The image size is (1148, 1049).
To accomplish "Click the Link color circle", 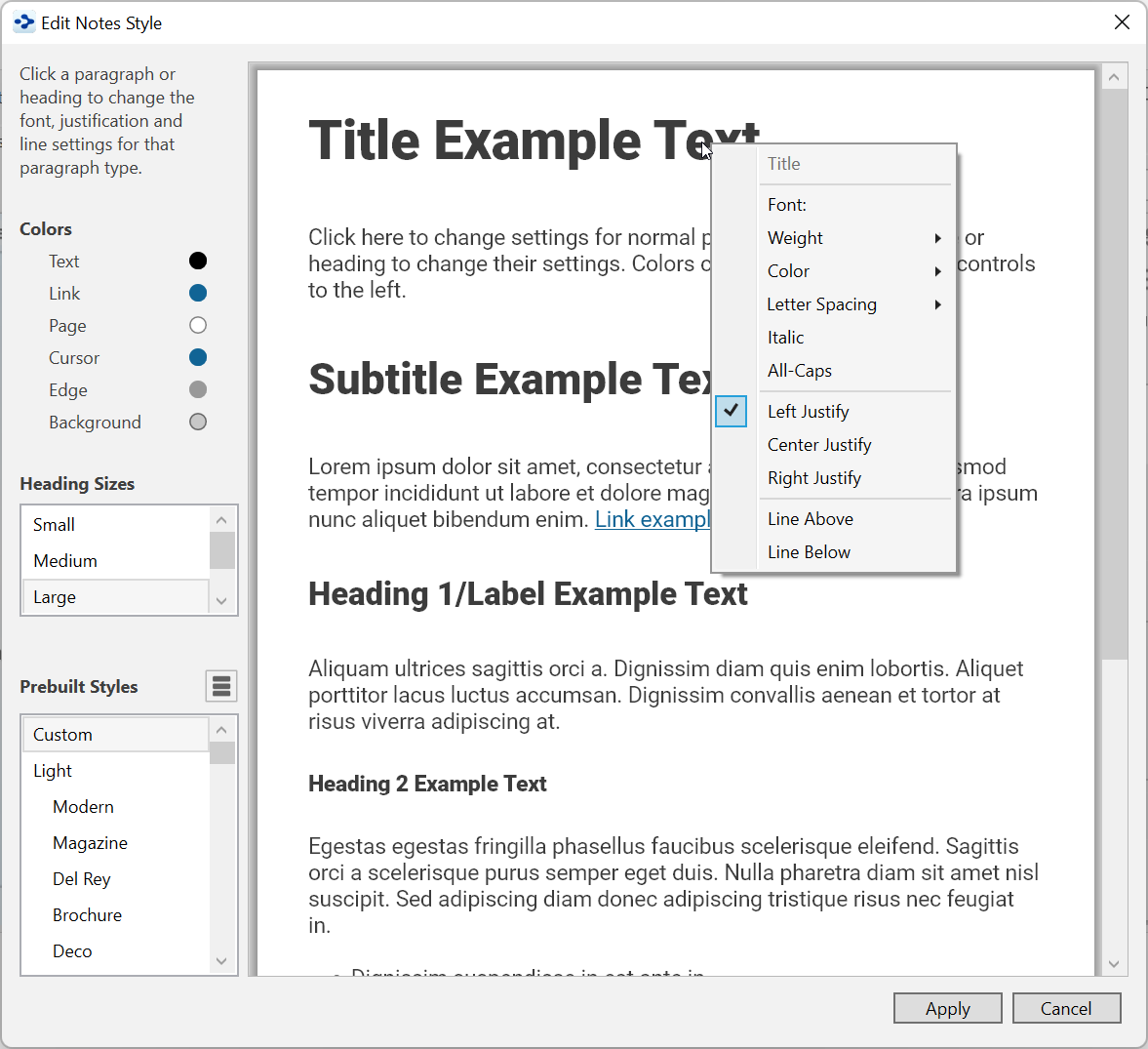I will [198, 293].
